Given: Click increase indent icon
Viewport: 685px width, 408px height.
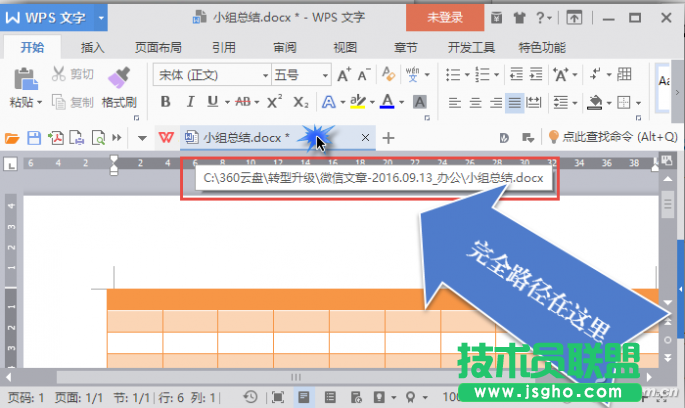Looking at the screenshot, I should pyautogui.click(x=536, y=74).
